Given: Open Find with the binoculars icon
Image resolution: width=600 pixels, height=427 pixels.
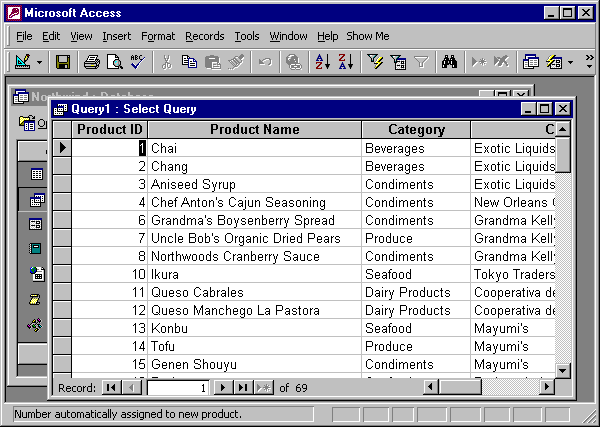Looking at the screenshot, I should pos(449,62).
